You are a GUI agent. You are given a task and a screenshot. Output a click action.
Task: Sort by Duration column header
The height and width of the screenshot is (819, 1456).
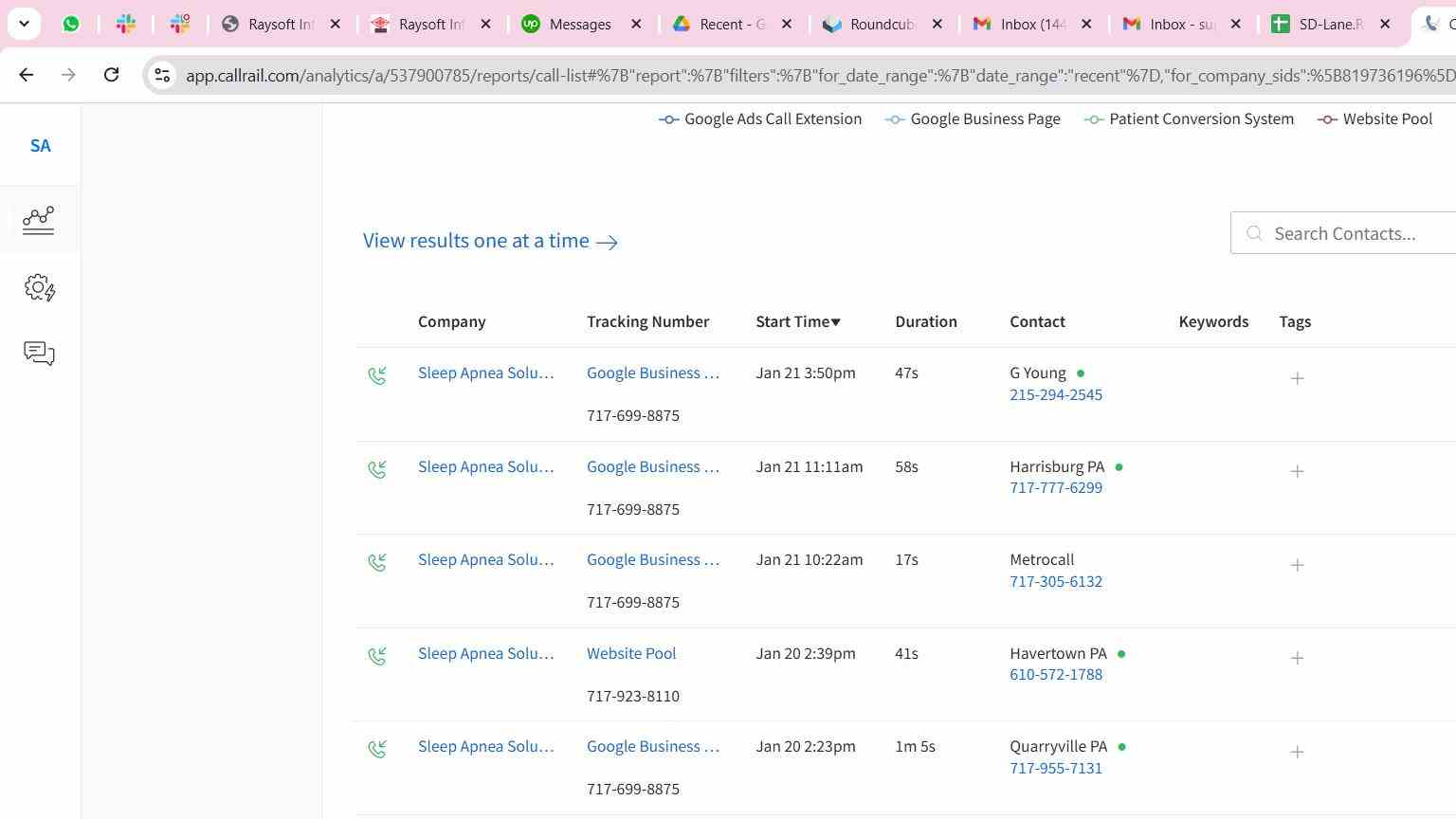925,322
